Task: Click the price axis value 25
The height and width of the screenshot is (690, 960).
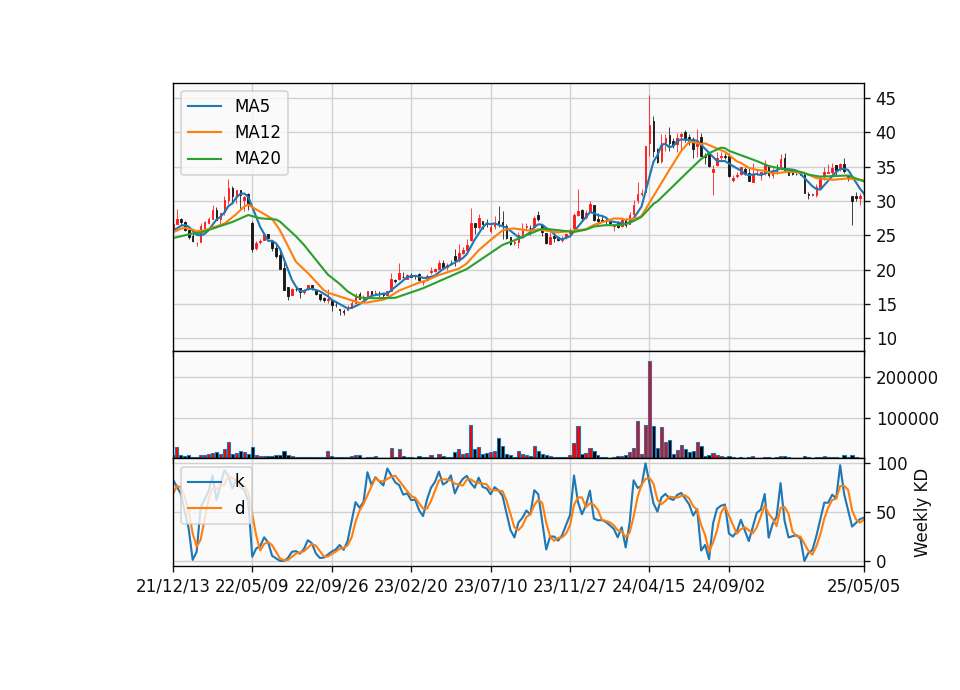Action: (x=885, y=236)
